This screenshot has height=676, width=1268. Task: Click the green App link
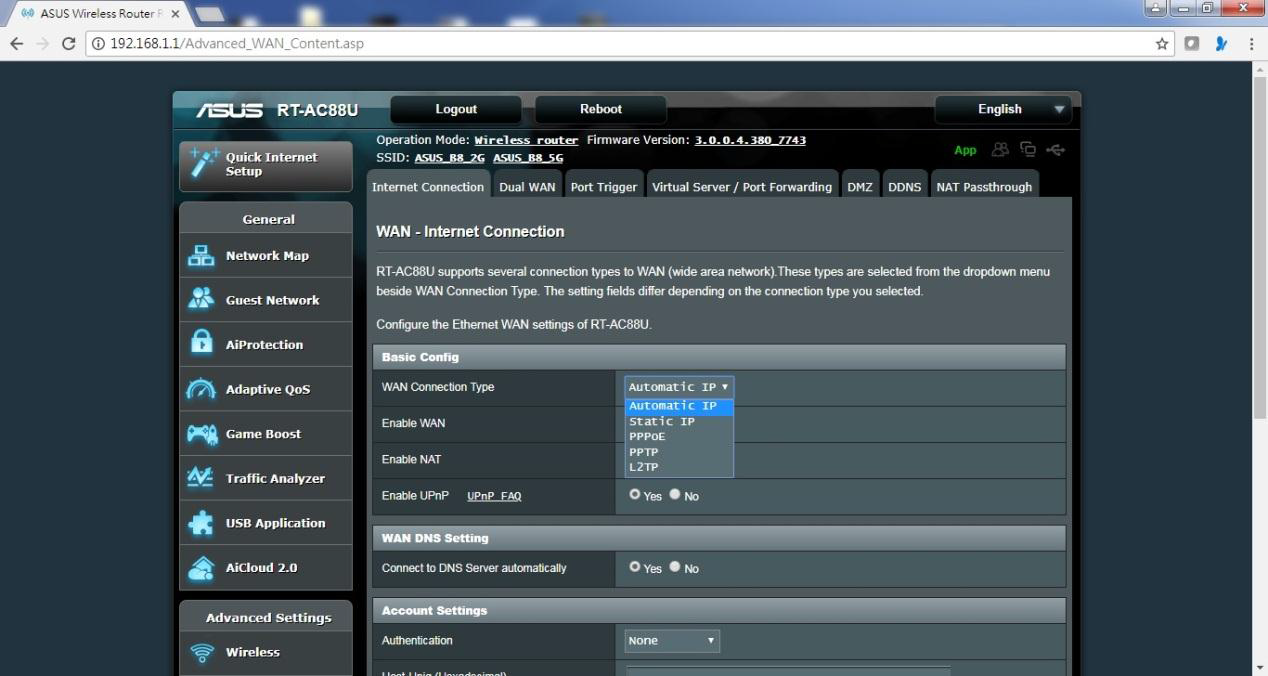[x=965, y=150]
